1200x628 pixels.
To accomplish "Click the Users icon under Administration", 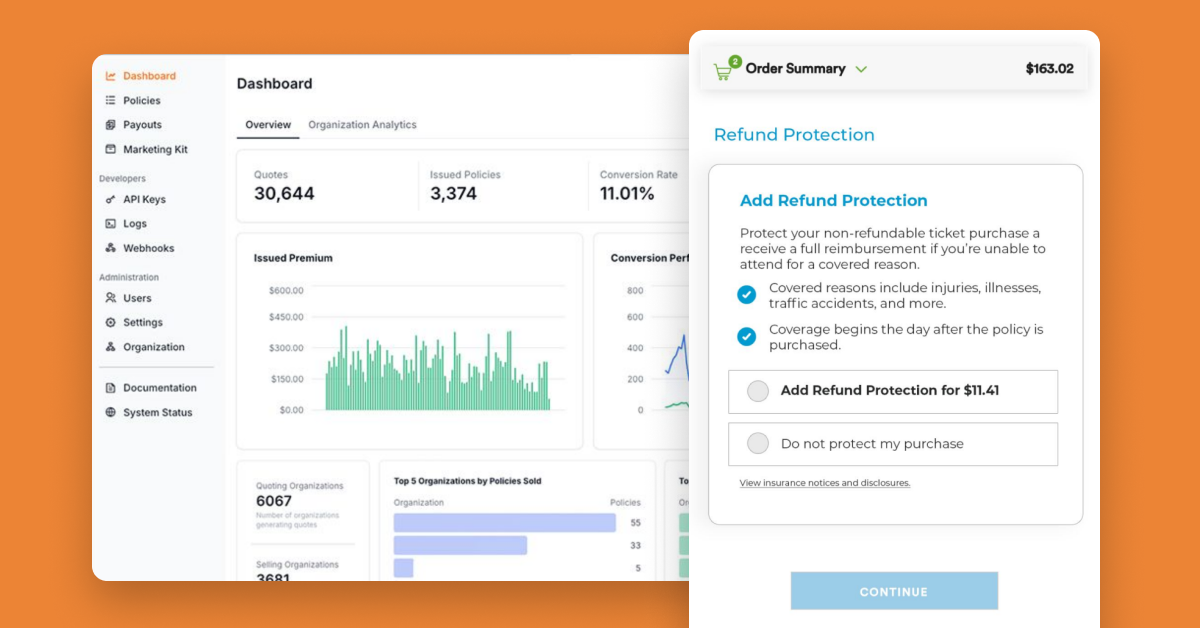I will click(x=110, y=298).
